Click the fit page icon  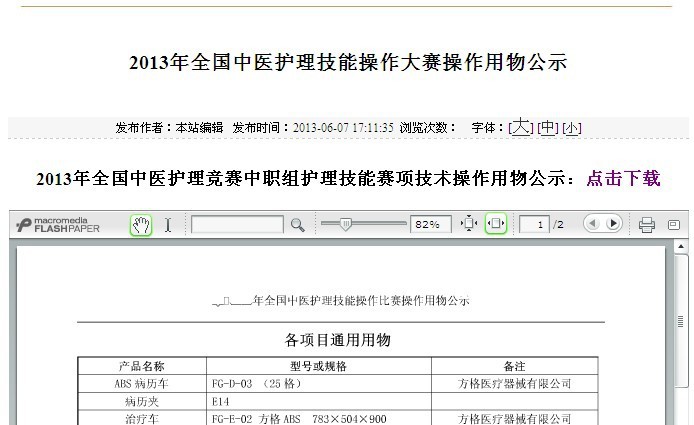469,225
